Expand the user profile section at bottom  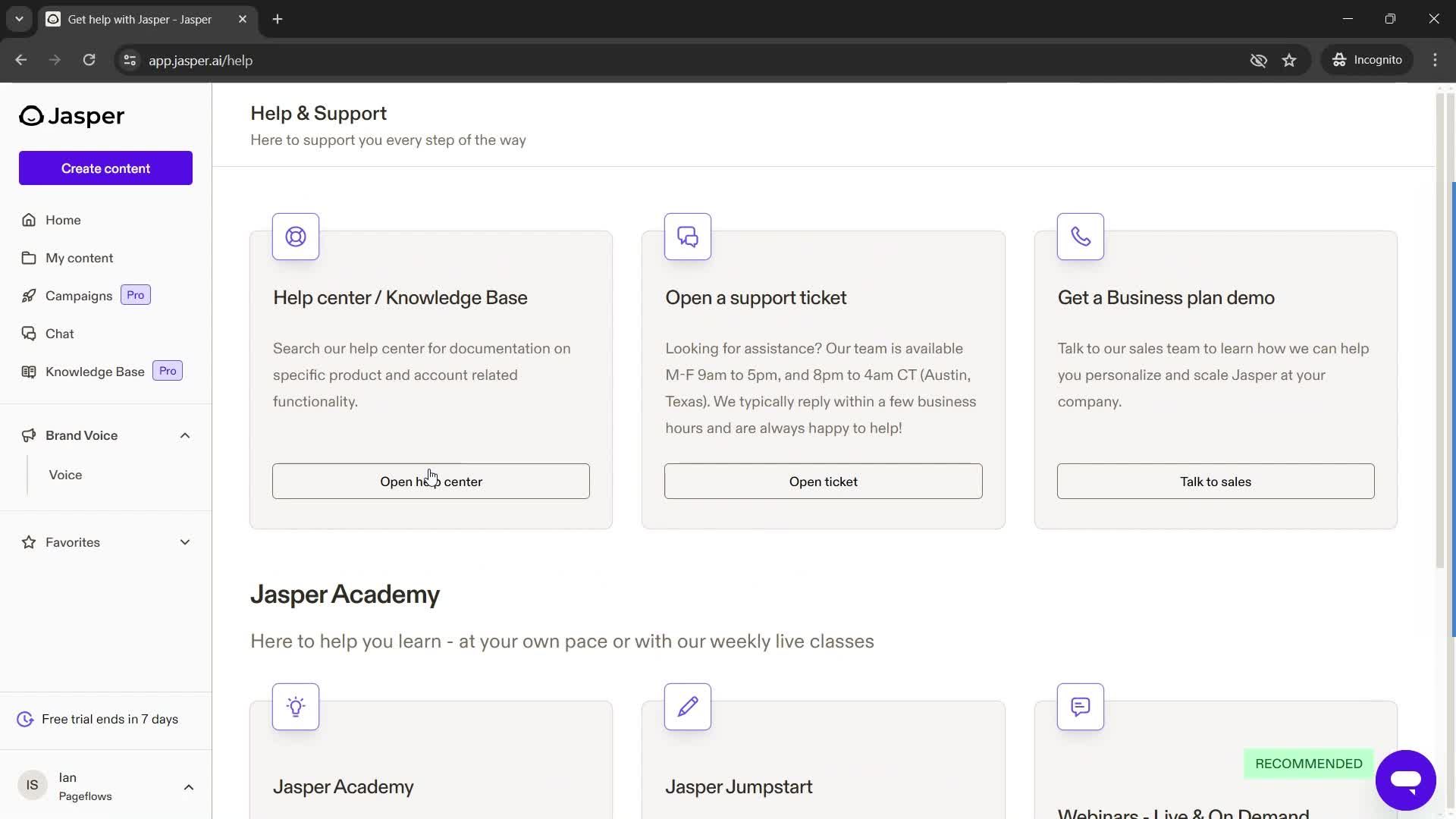pos(188,786)
